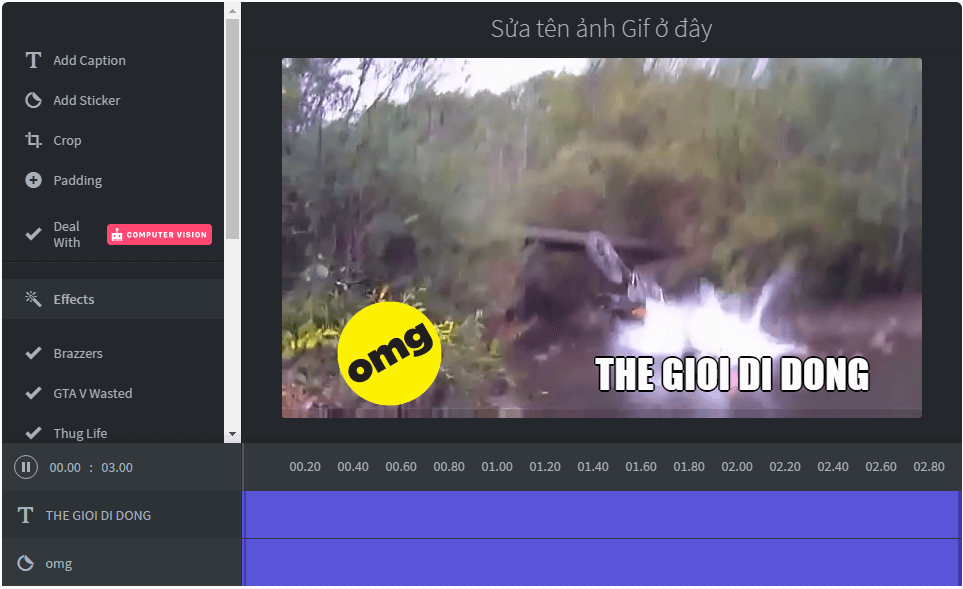
Task: Jump to timeline marker 01.40
Action: [593, 467]
